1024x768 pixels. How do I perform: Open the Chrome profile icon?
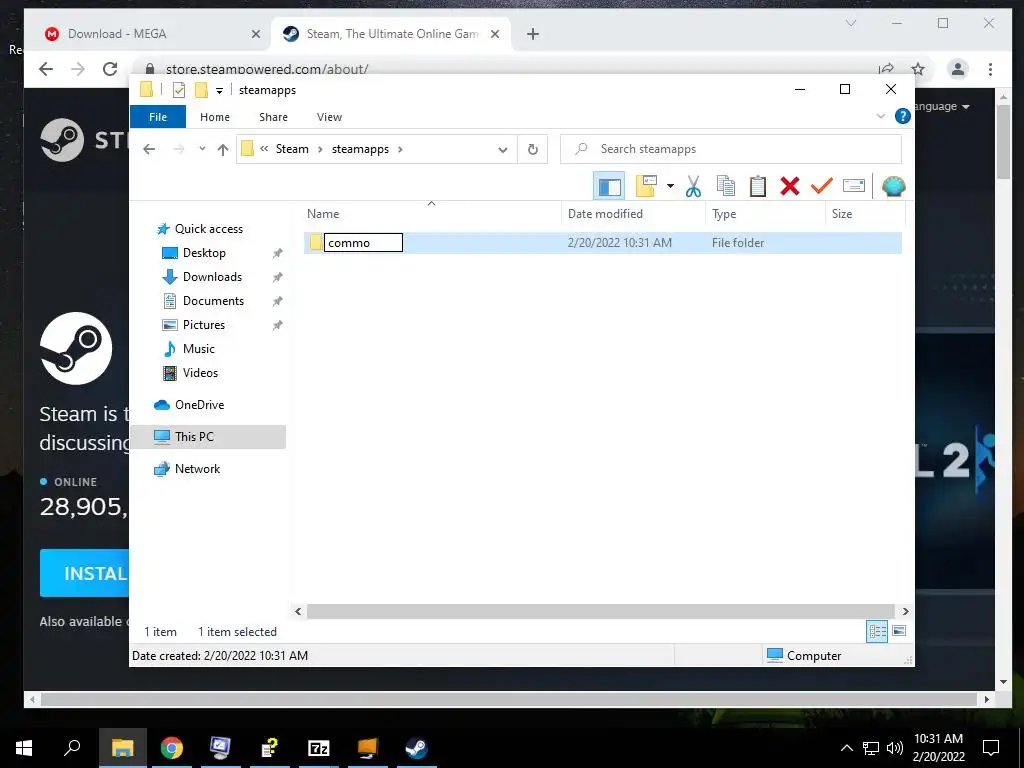957,69
